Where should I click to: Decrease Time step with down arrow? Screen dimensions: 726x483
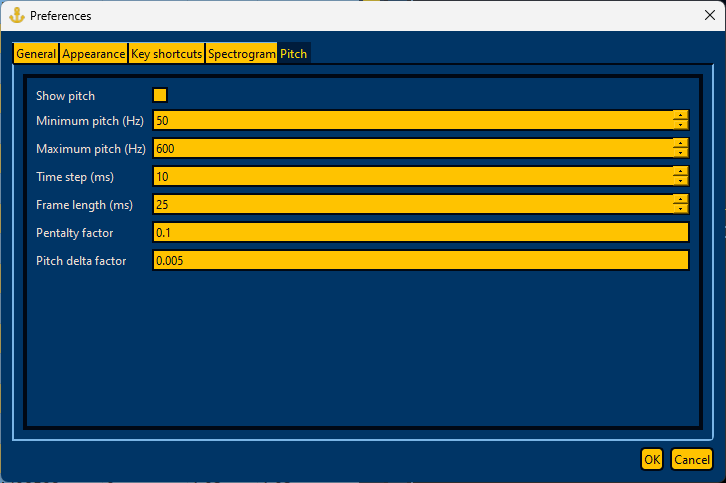pyautogui.click(x=680, y=181)
